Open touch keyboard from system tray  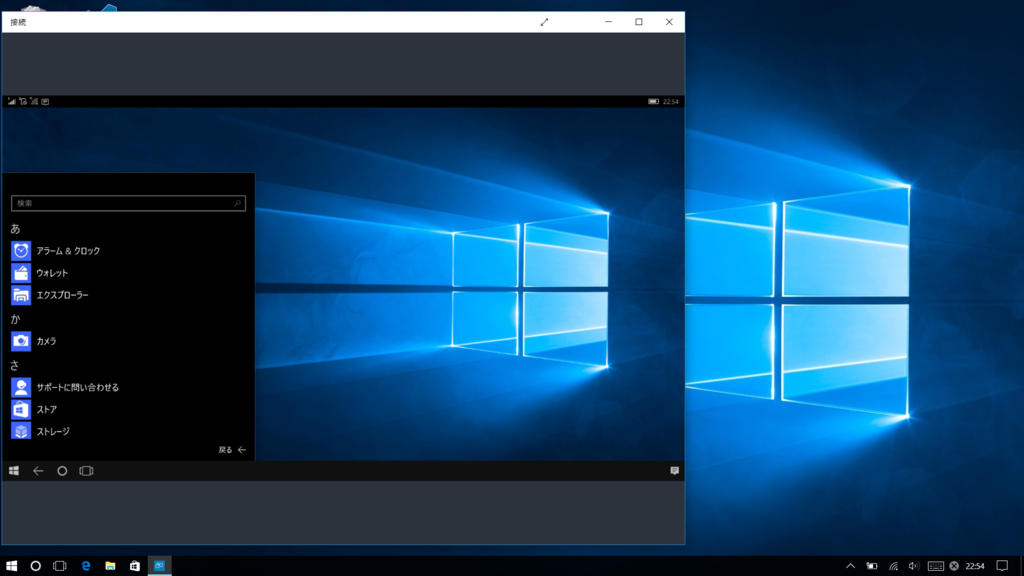click(x=935, y=566)
